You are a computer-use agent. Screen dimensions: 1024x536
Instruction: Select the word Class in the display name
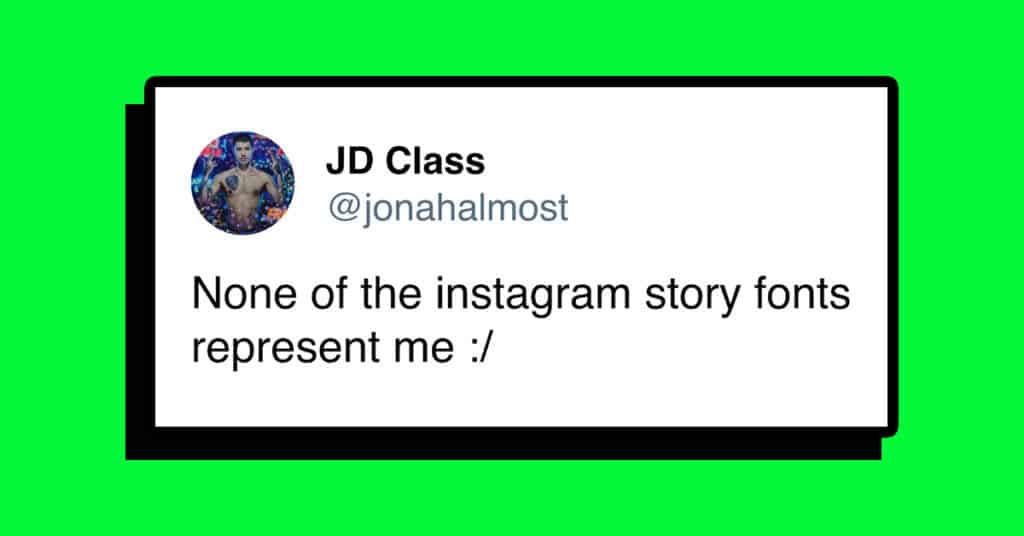pos(435,161)
